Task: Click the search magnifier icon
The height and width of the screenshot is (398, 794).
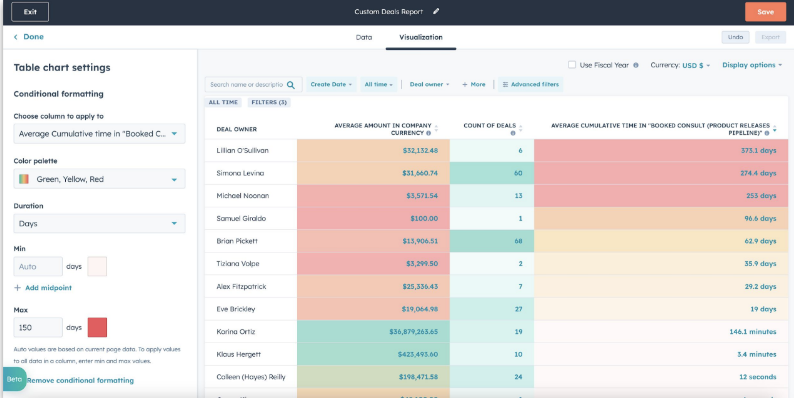Action: [x=291, y=85]
